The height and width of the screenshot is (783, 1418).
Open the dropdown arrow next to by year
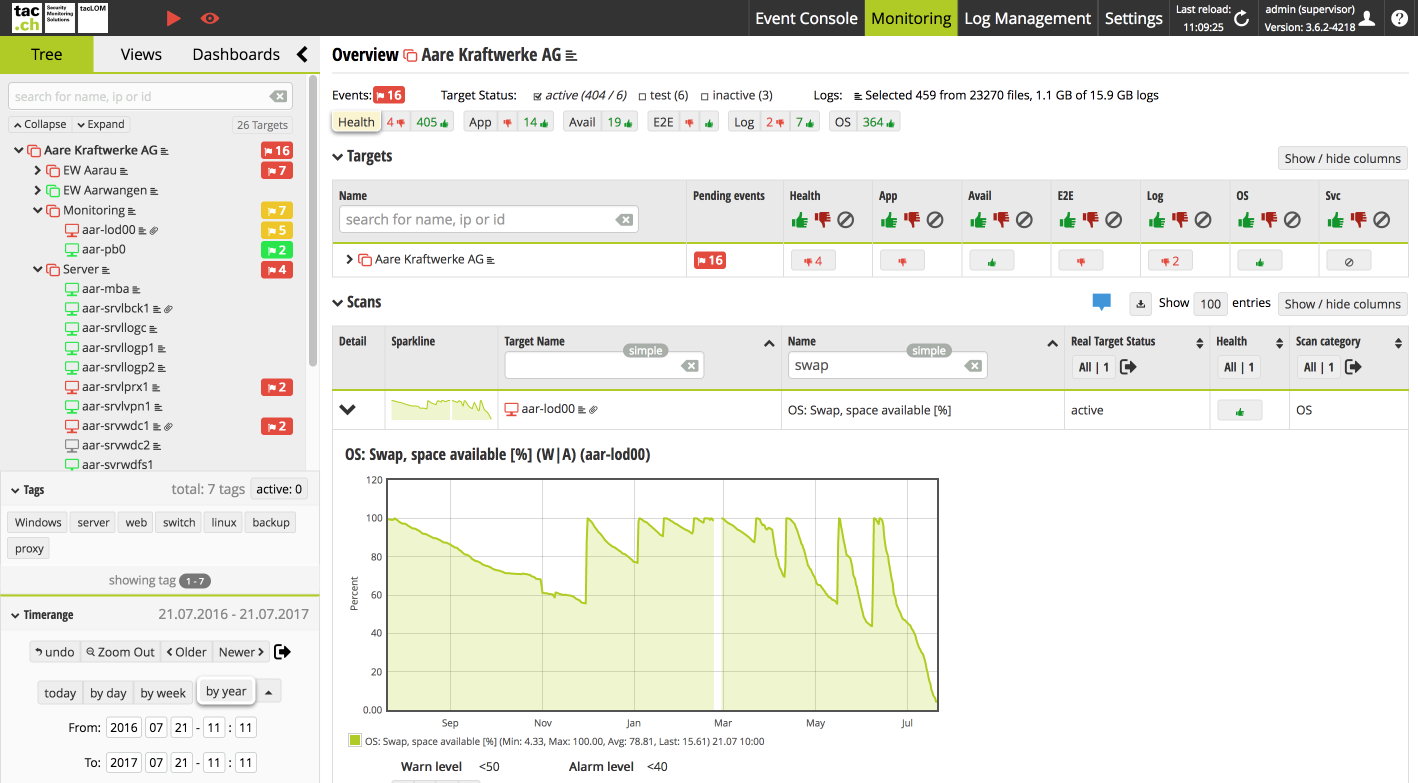tap(270, 692)
